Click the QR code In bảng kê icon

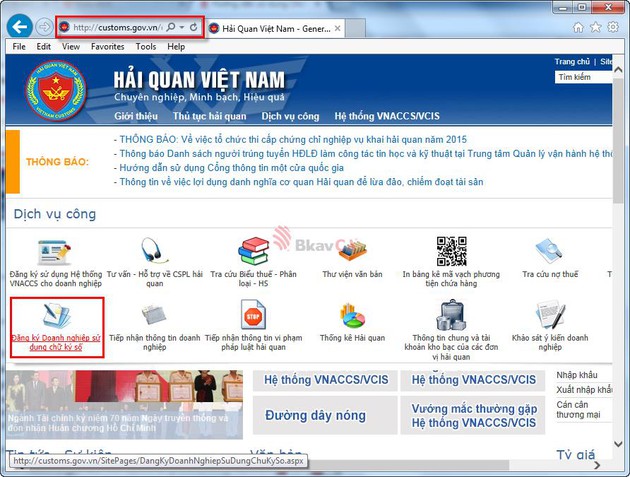[452, 251]
